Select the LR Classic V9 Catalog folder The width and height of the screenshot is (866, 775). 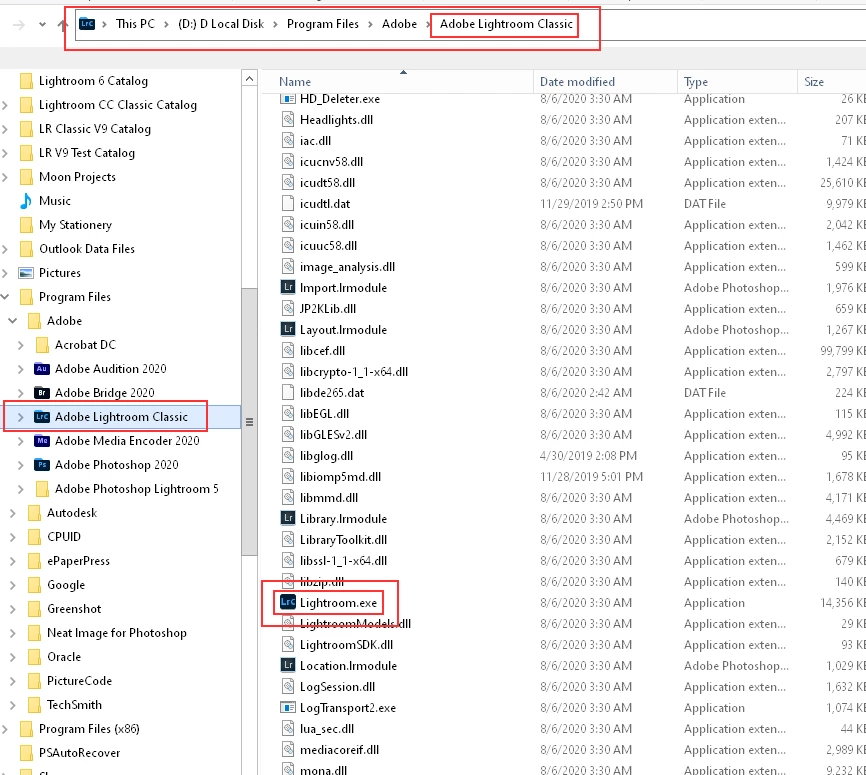(94, 129)
